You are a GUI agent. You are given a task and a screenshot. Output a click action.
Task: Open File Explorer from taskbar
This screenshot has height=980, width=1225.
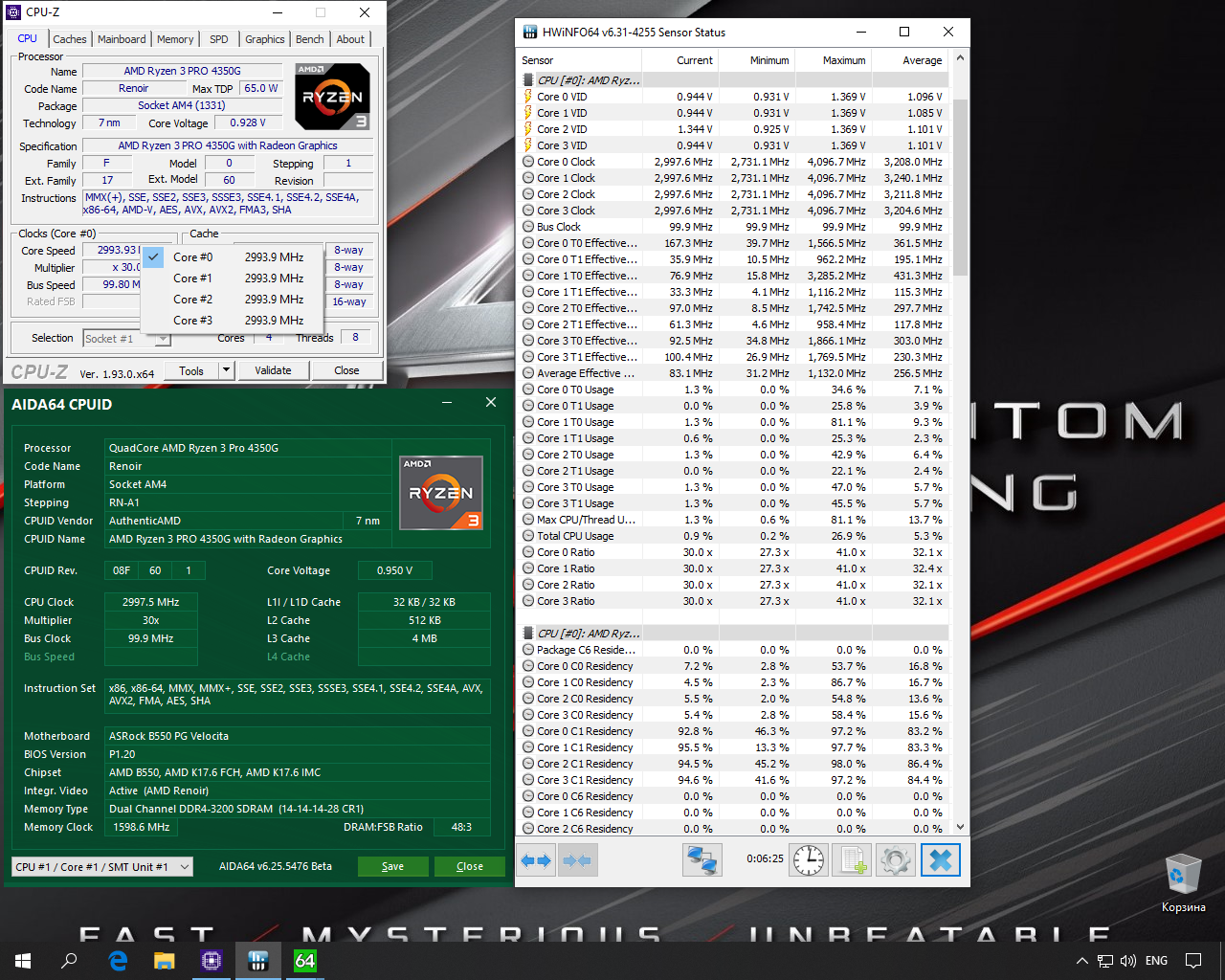click(165, 961)
